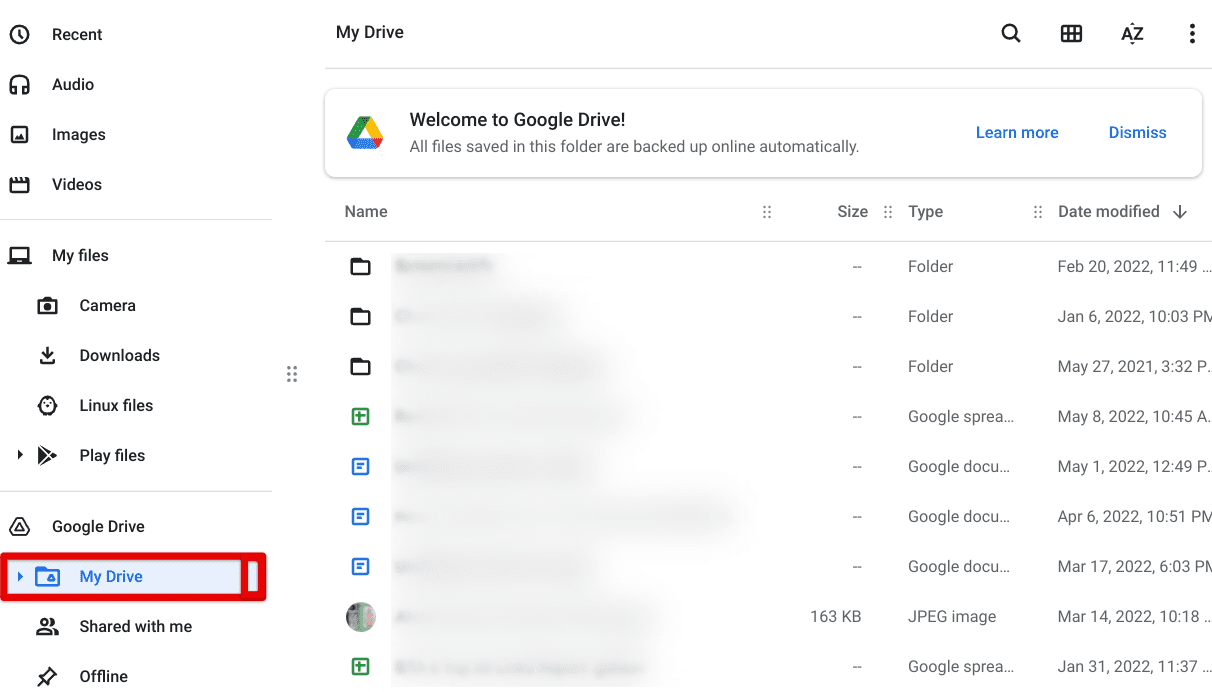Screen dimensions: 1212x692
Task: Sort by the Size column header
Action: 853,211
